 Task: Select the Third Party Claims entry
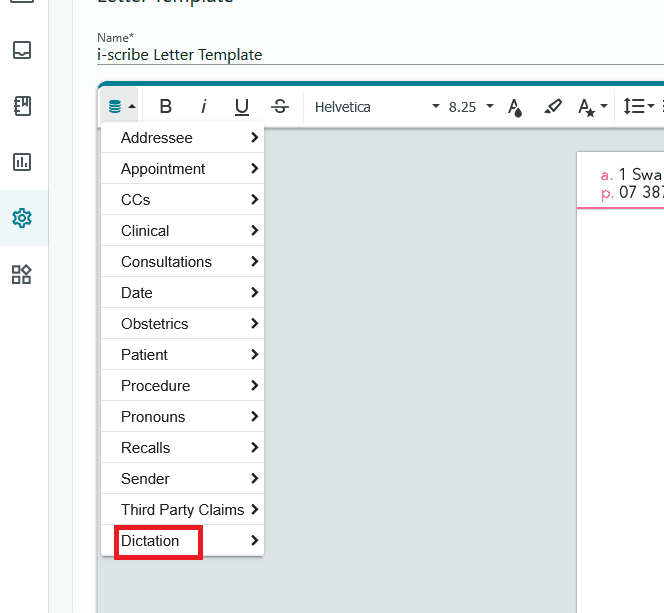[x=183, y=509]
